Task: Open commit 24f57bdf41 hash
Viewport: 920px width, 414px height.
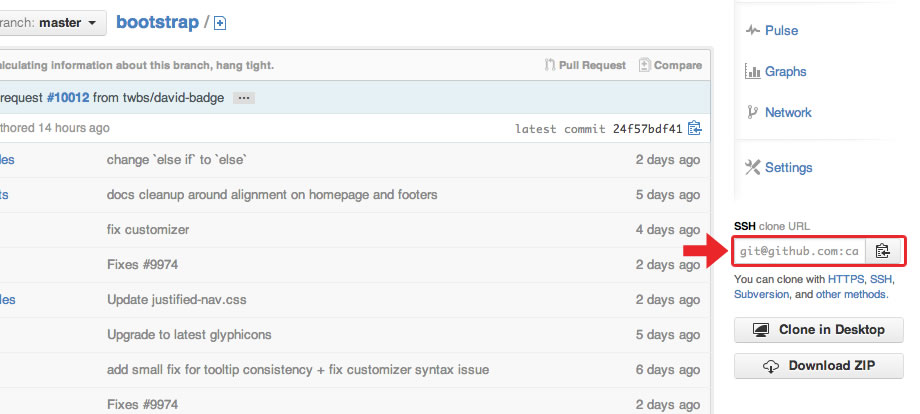Action: 647,128
